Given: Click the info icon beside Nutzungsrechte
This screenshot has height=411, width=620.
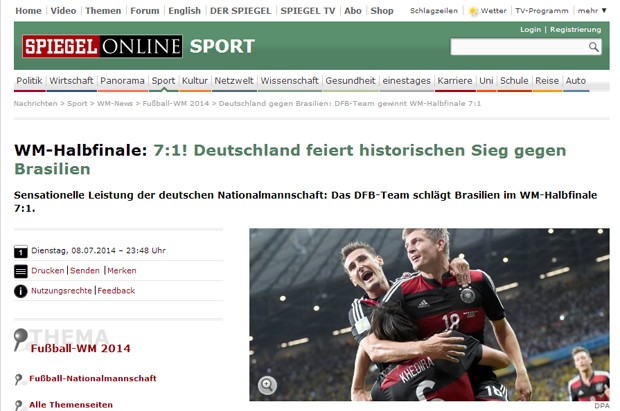Looking at the screenshot, I should tap(21, 291).
